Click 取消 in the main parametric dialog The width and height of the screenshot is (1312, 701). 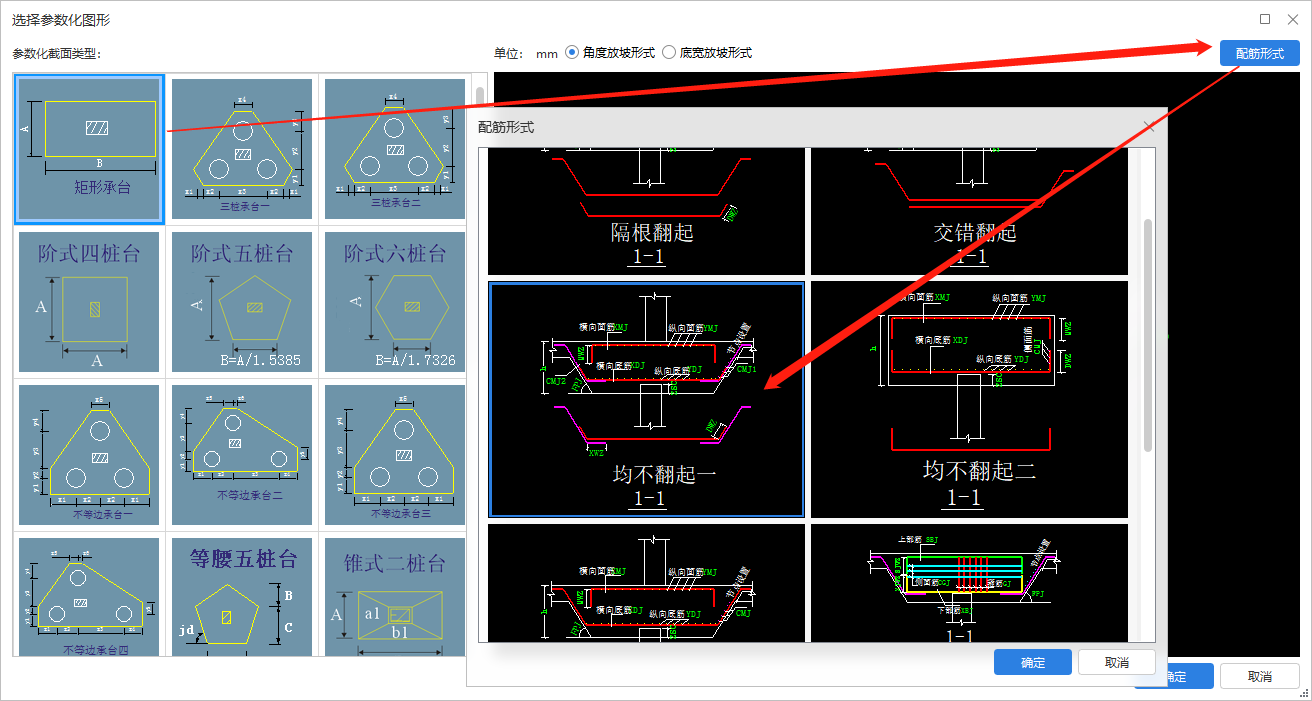tap(1260, 676)
